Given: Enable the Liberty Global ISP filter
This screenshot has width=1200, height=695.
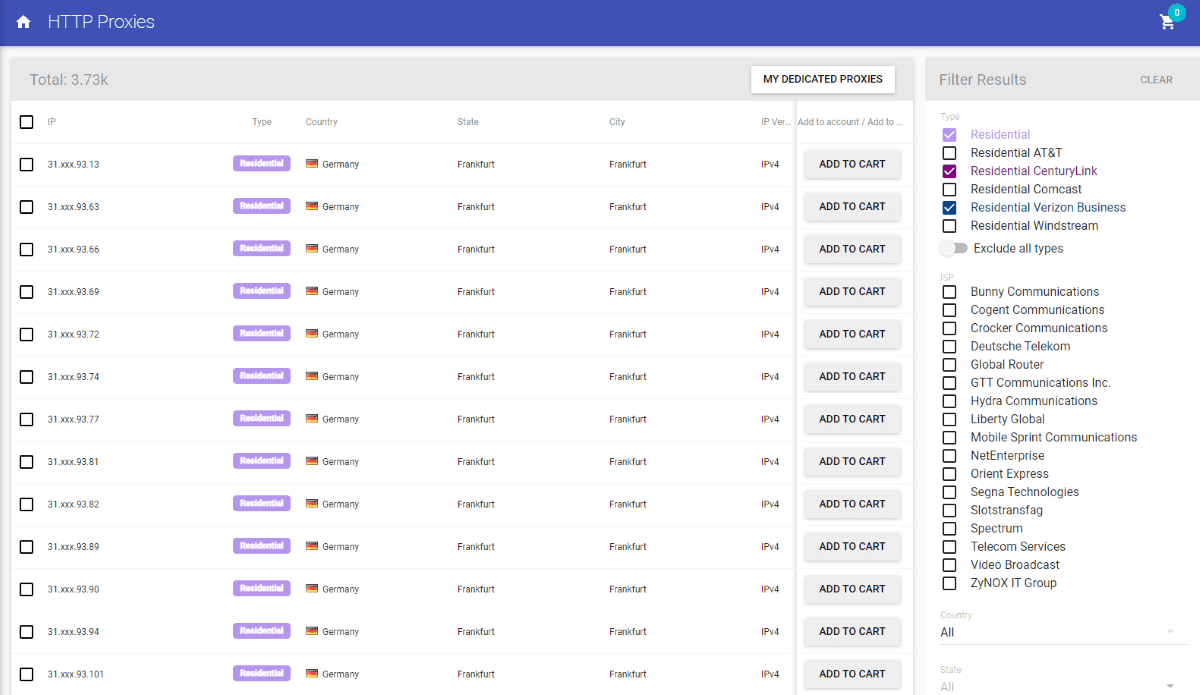Looking at the screenshot, I should coord(949,419).
